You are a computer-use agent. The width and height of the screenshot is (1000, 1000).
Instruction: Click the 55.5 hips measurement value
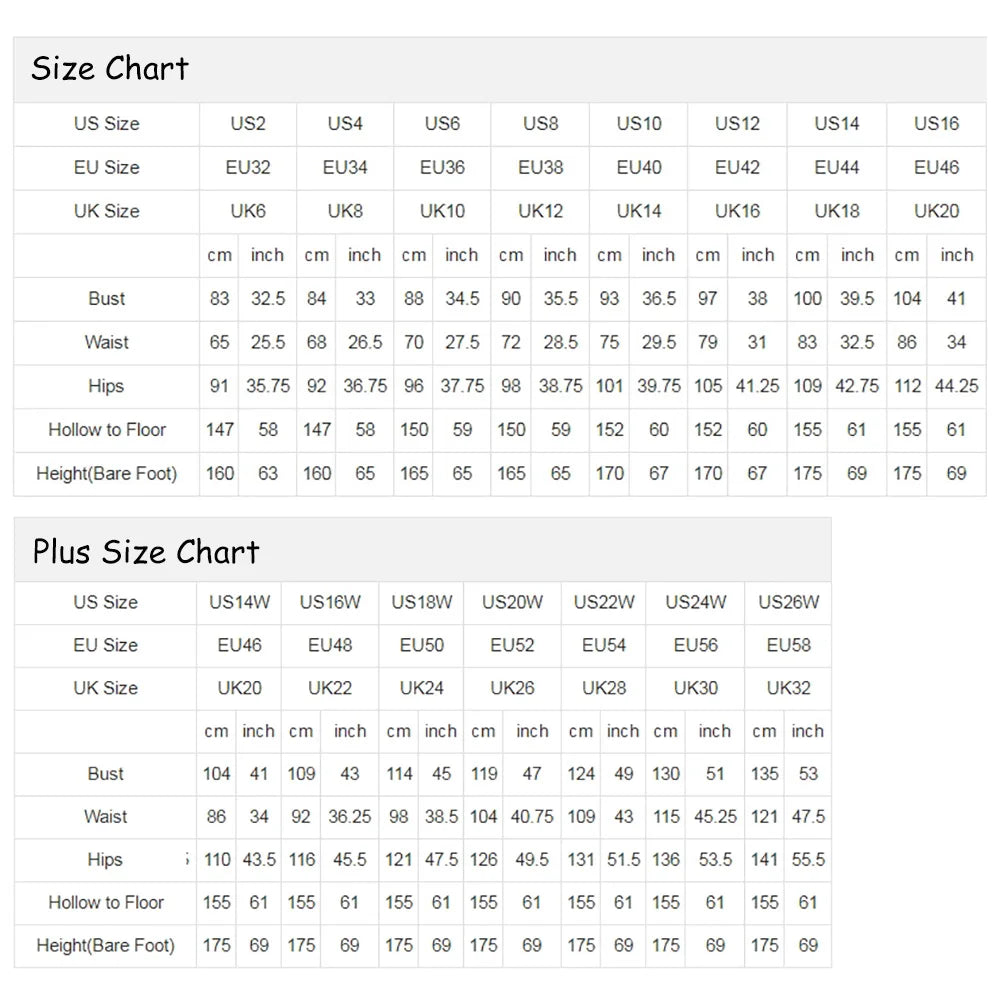(807, 859)
